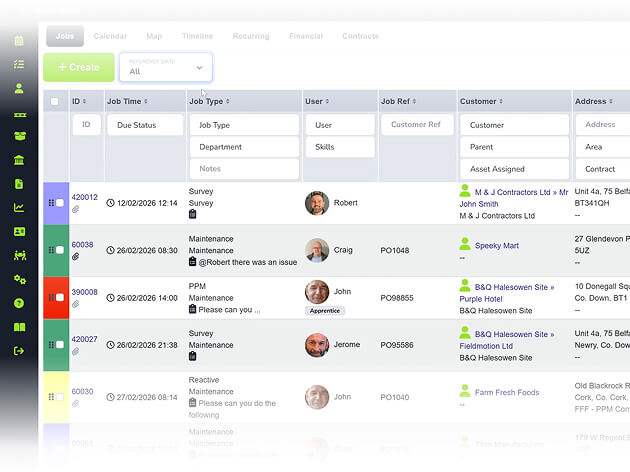Click notes clipboard icon in Jerome's row
Screen dimensions: 630x472
[192, 356]
